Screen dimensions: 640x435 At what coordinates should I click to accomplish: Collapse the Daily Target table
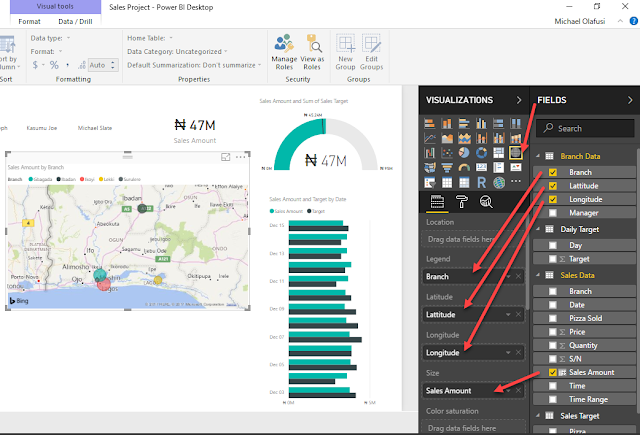pos(538,229)
